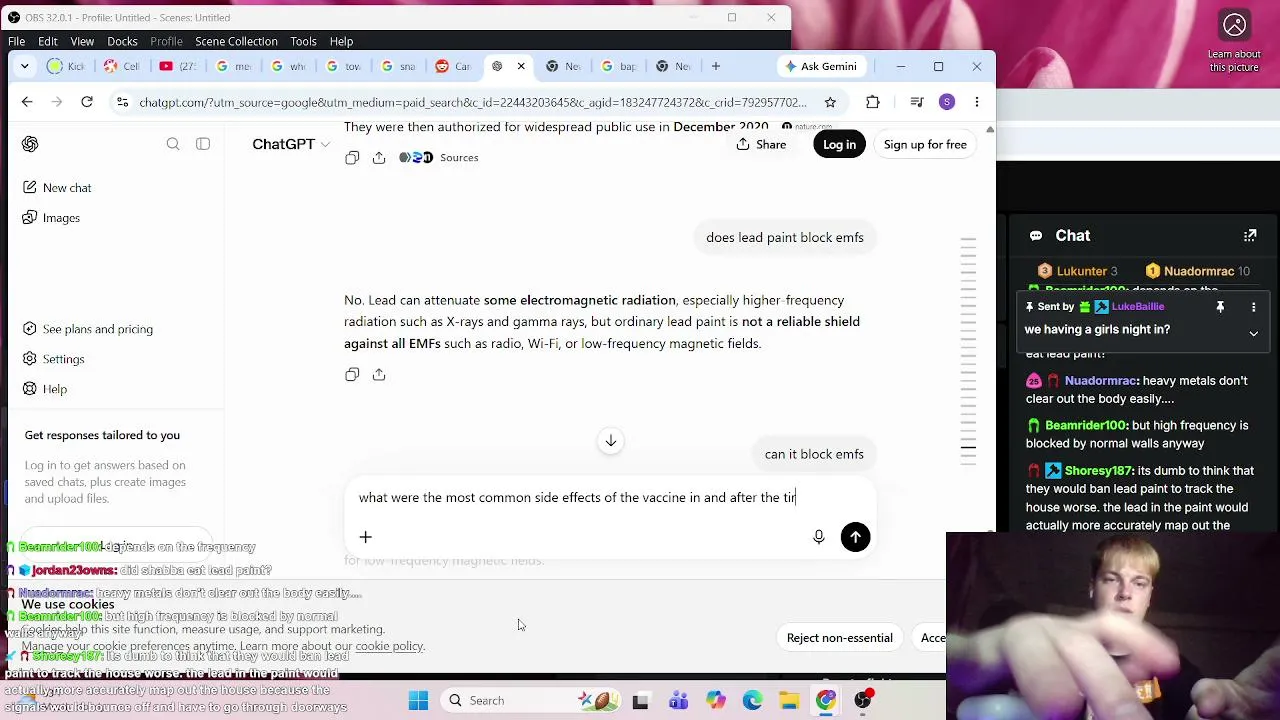Open Microsoft Edge from the taskbar
Viewport: 1280px width, 720px height.
click(752, 701)
